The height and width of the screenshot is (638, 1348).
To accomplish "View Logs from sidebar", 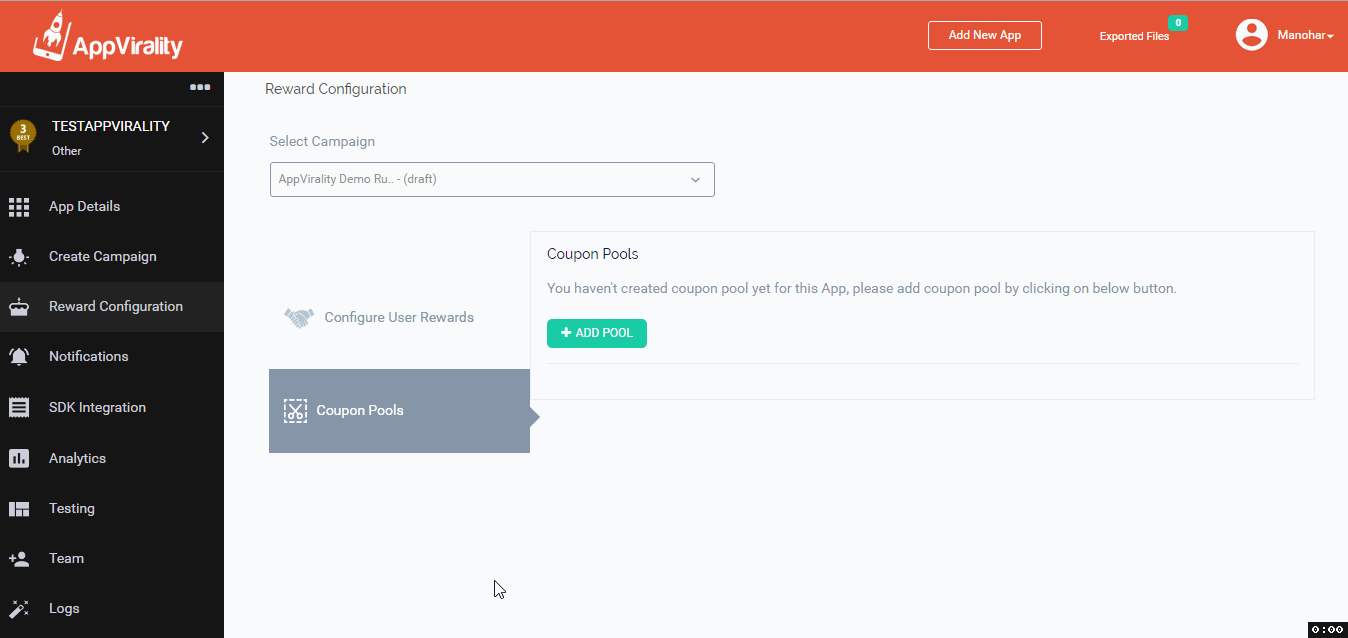I will [112, 609].
